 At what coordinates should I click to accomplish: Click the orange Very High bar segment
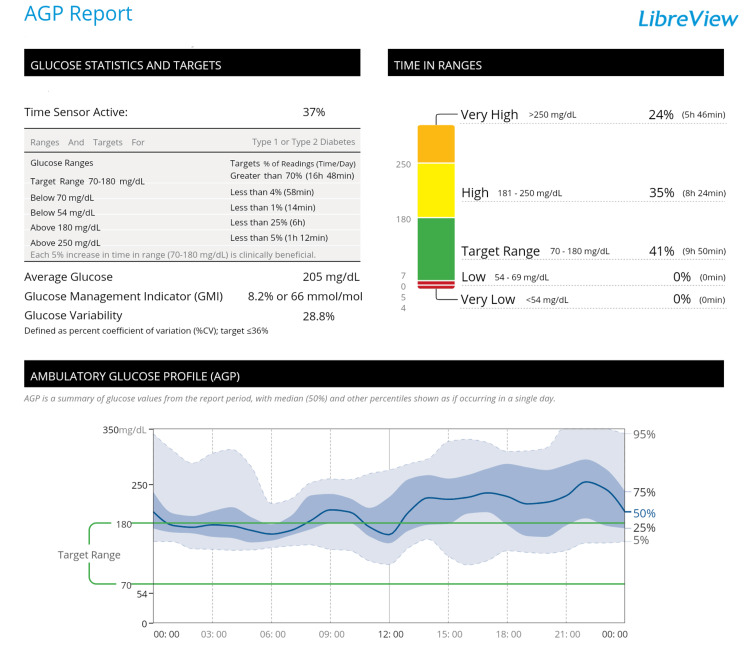pos(436,144)
